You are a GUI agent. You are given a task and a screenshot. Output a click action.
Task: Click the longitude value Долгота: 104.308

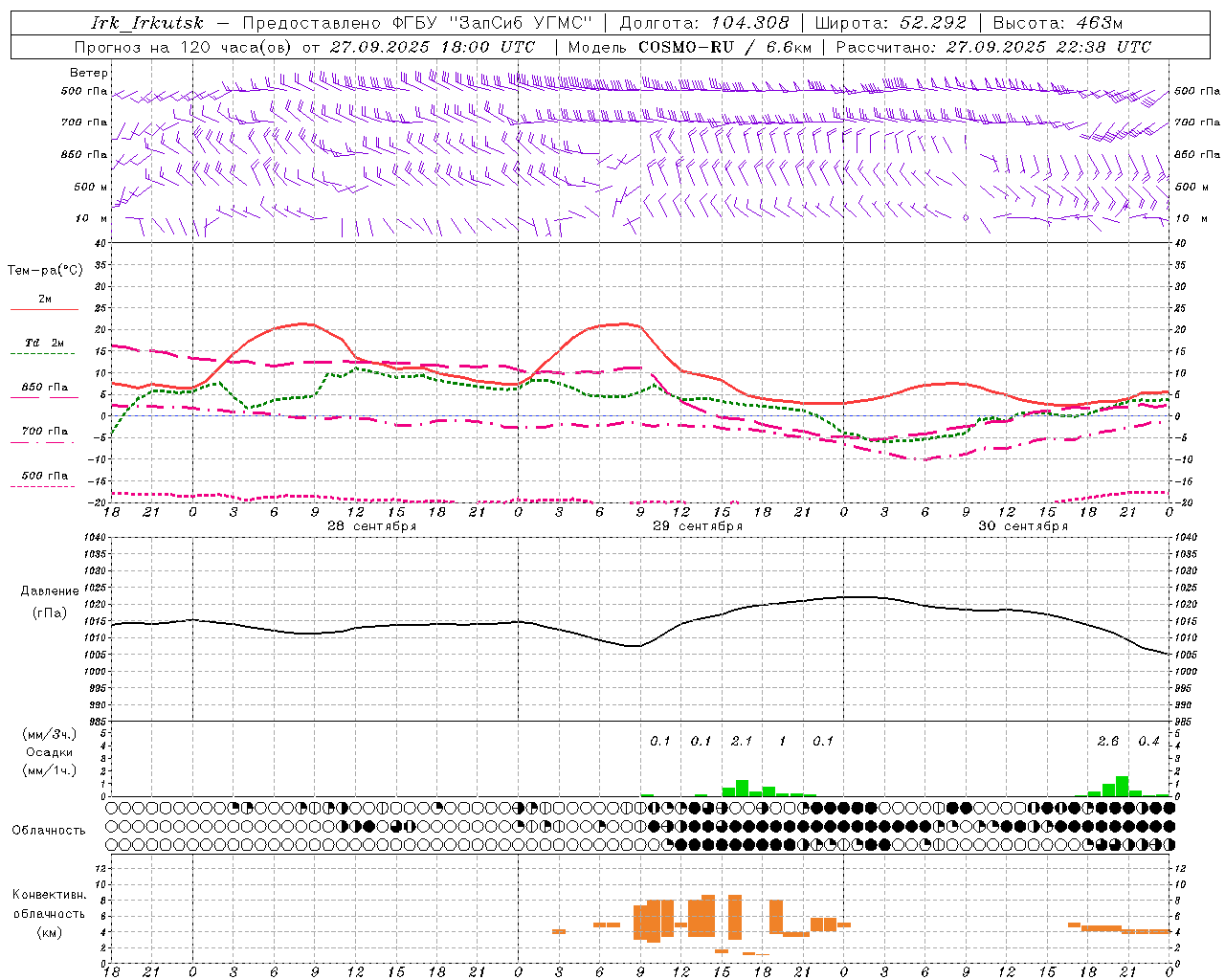[704, 23]
